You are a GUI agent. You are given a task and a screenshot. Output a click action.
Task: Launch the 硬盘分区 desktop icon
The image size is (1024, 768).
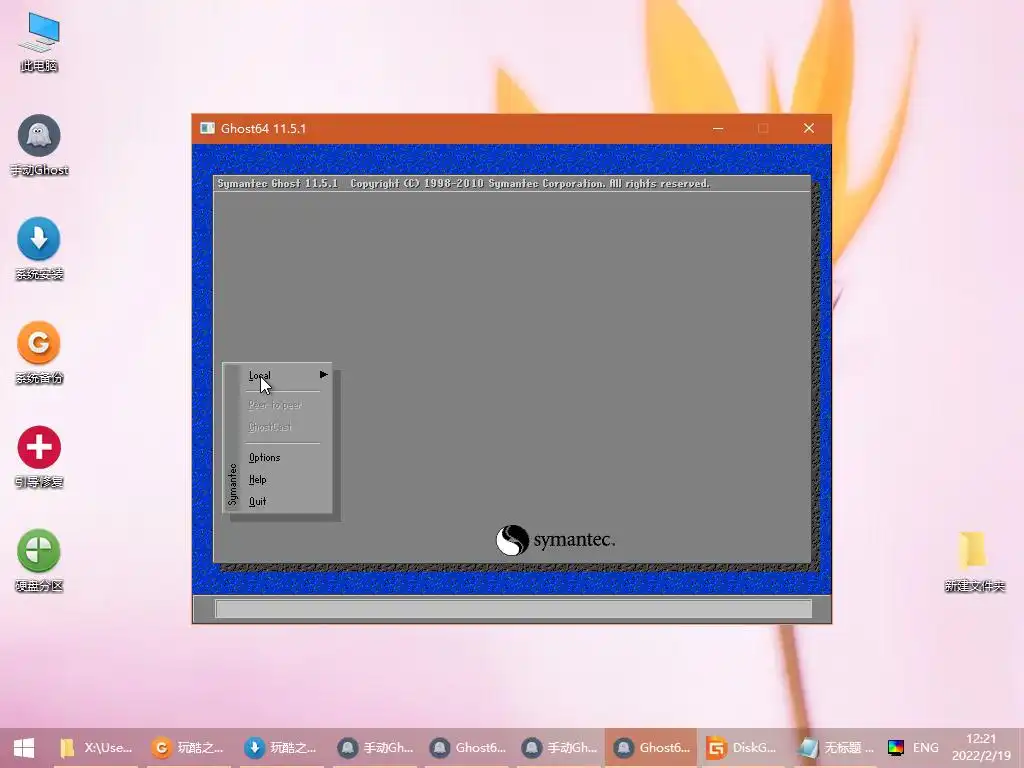tap(39, 560)
